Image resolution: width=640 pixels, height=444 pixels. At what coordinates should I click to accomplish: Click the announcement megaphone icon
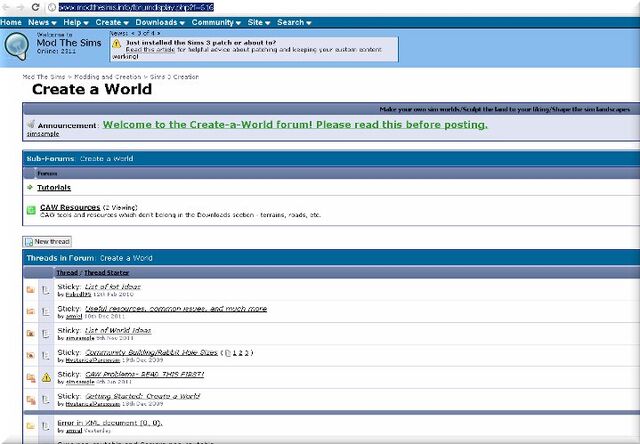[x=31, y=124]
